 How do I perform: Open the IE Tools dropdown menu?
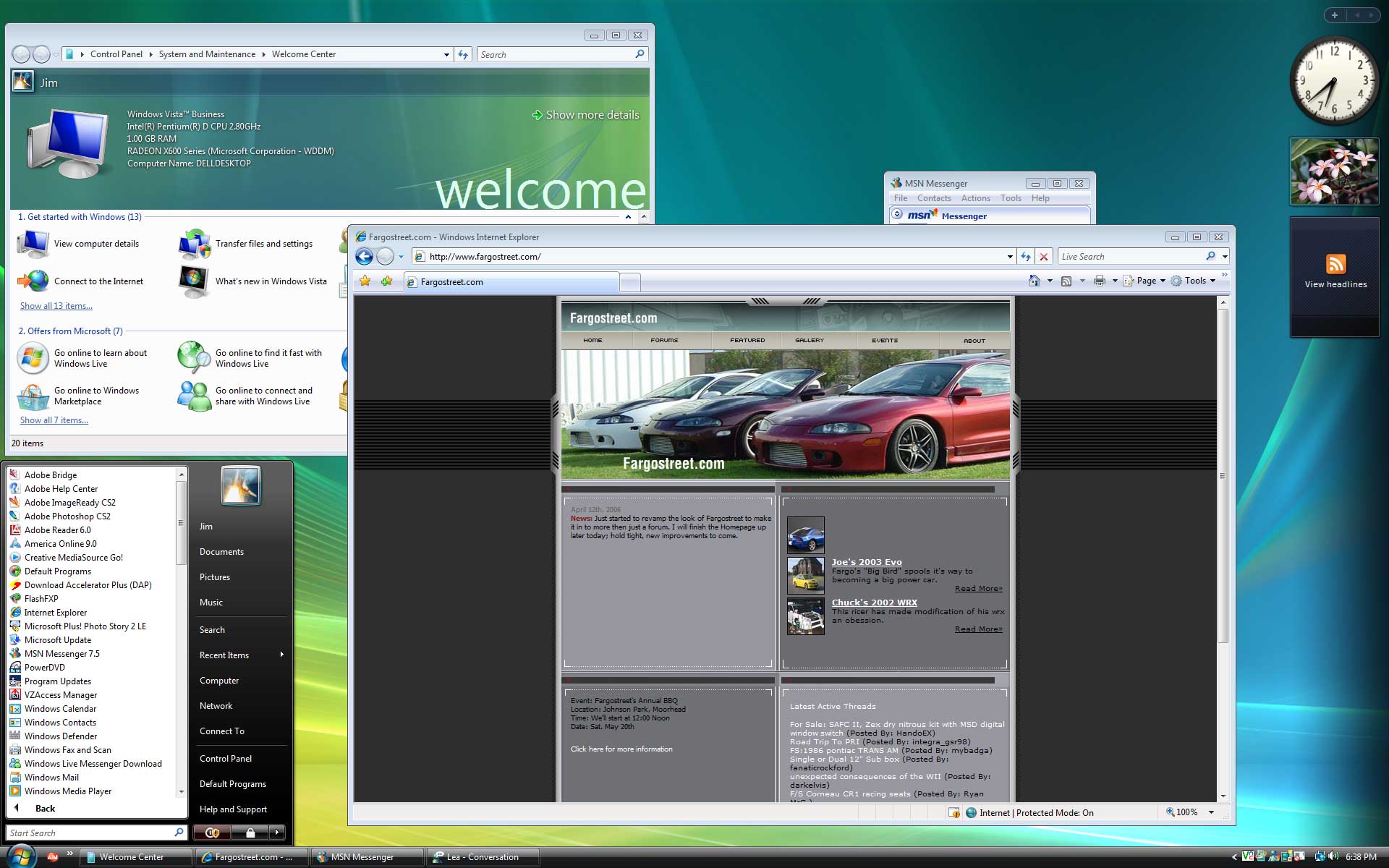pyautogui.click(x=1194, y=281)
